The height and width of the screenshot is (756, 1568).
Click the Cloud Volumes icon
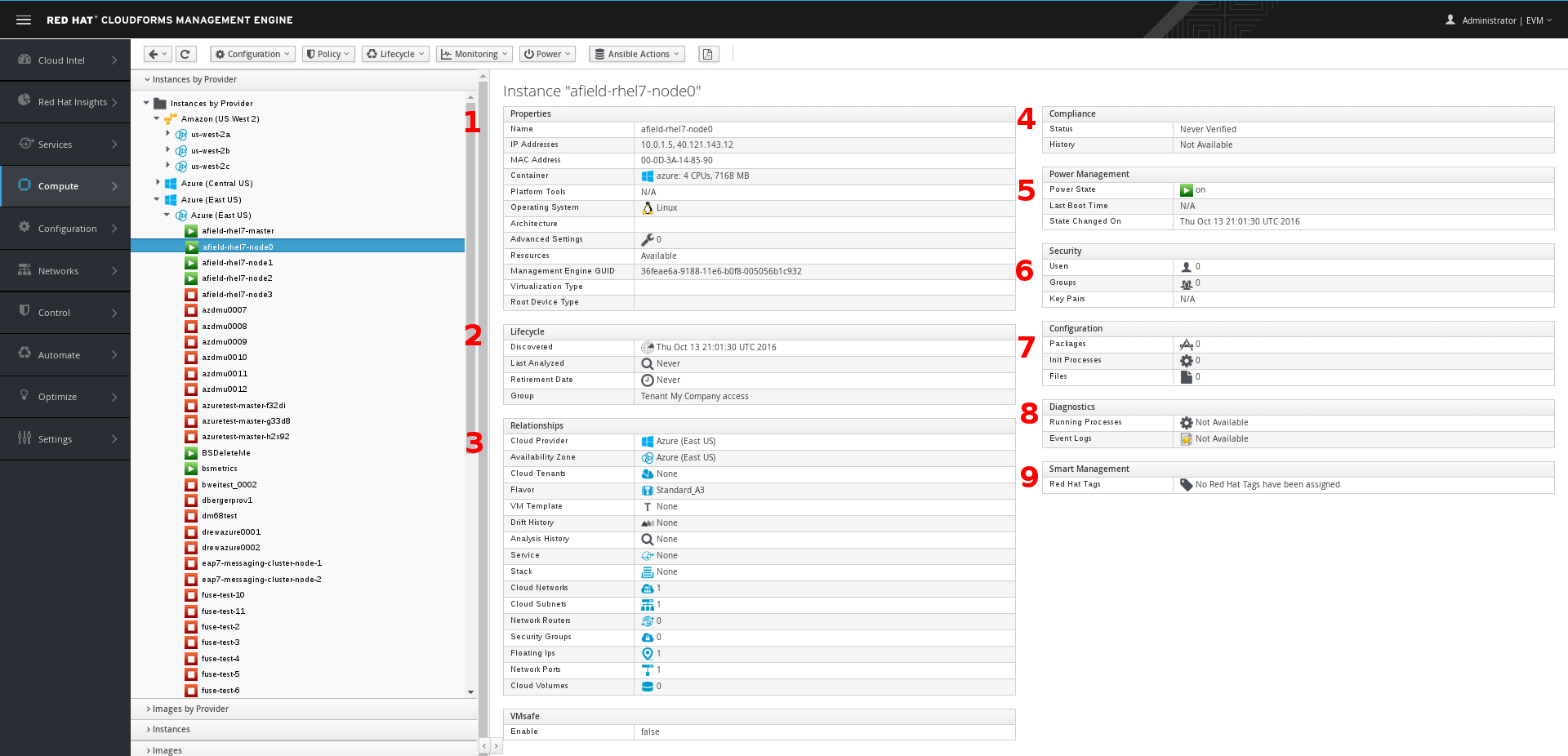pyautogui.click(x=648, y=687)
